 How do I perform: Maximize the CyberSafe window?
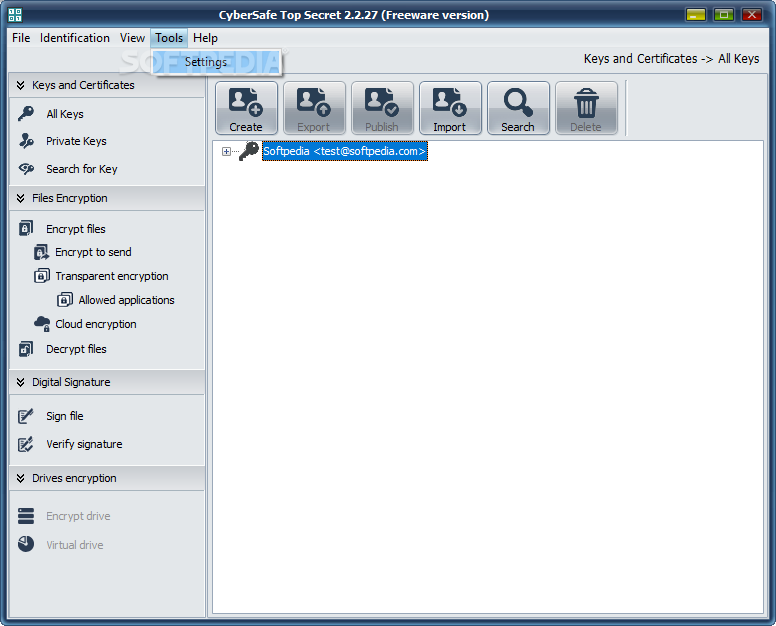tap(724, 15)
